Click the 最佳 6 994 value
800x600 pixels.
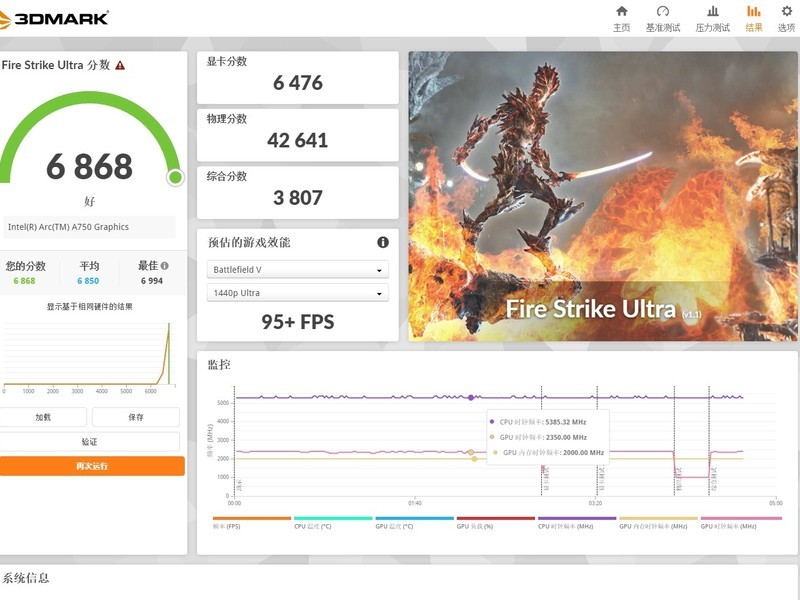point(152,281)
